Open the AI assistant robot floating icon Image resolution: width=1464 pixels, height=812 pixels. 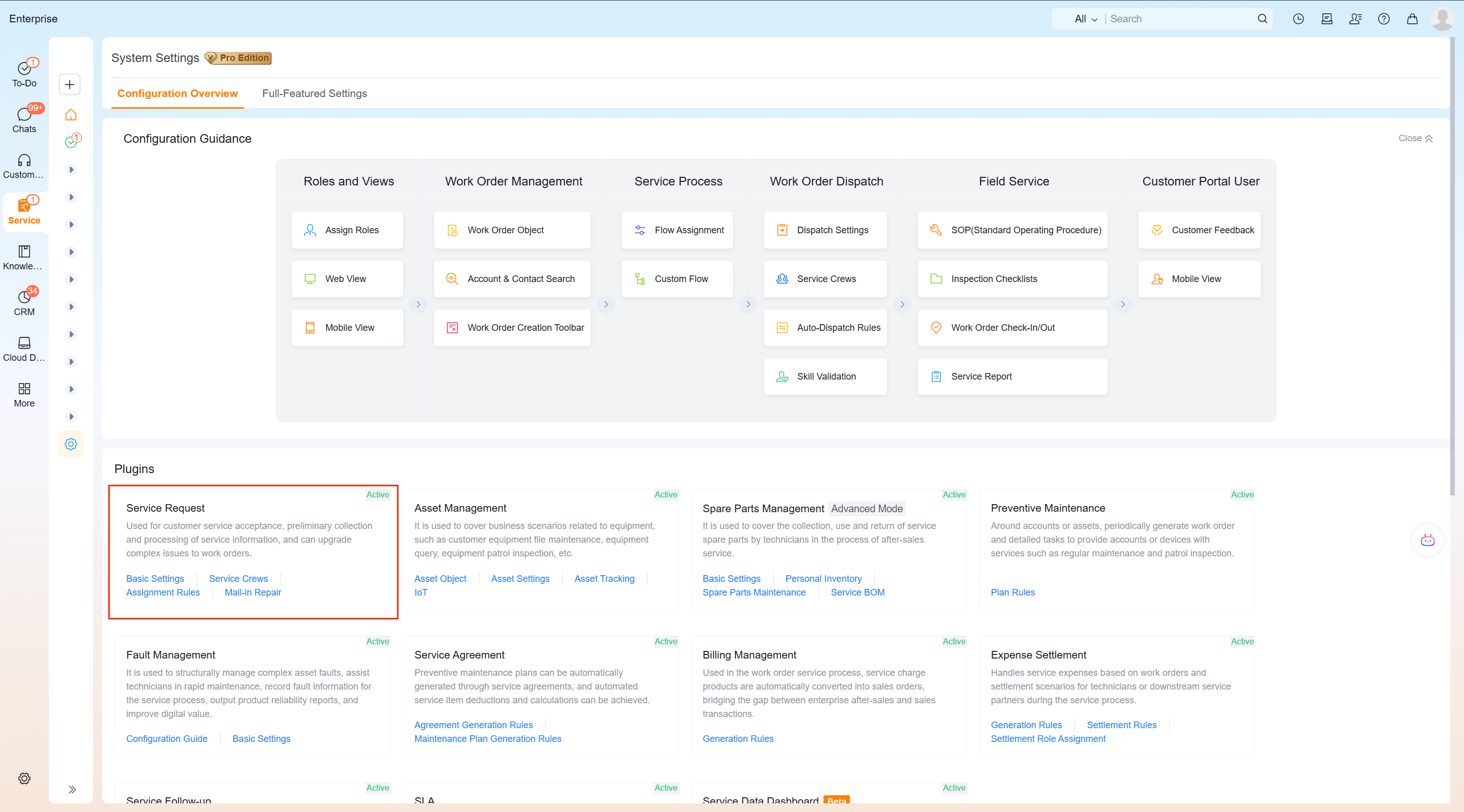pyautogui.click(x=1427, y=540)
